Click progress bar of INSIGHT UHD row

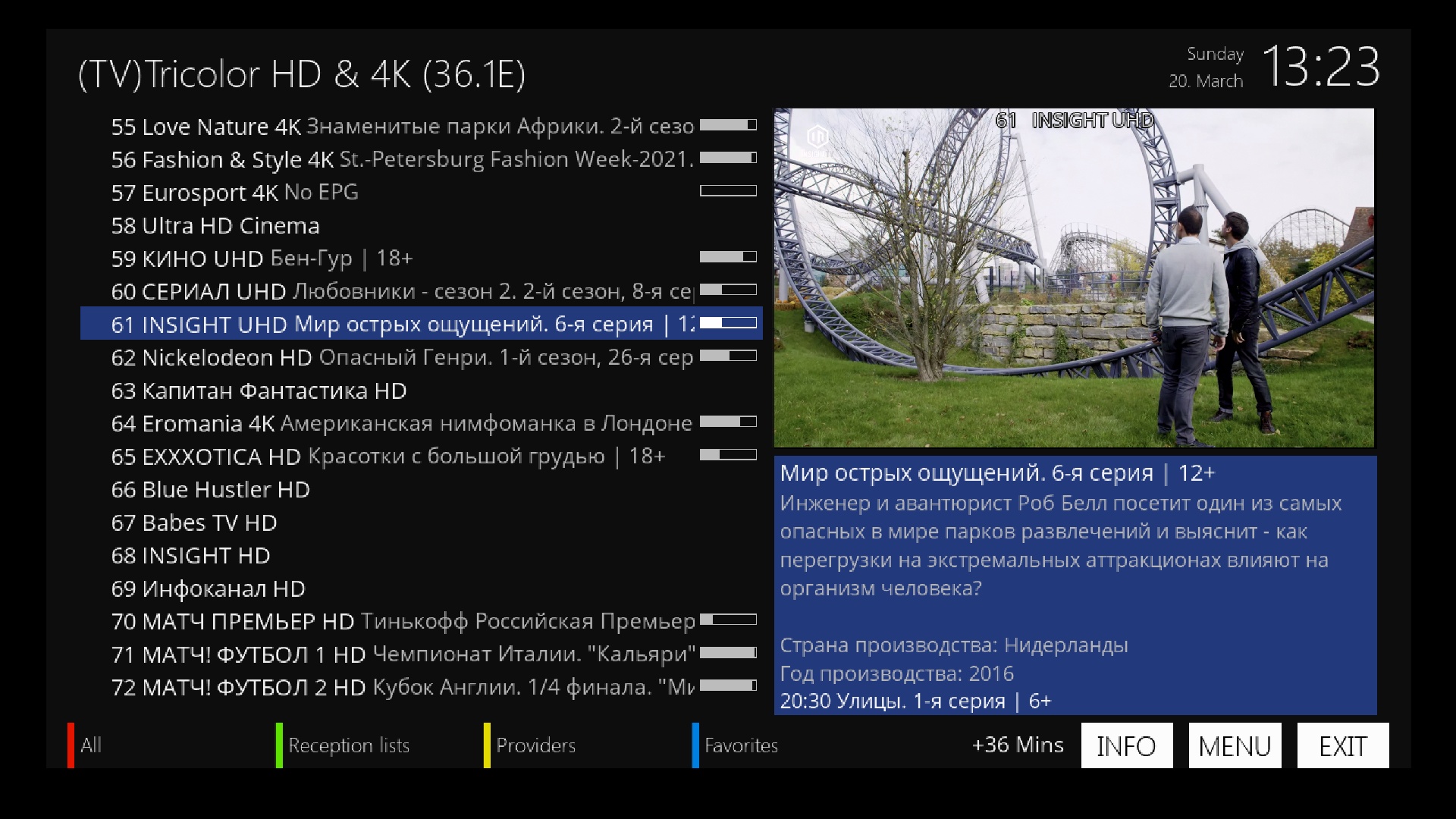[728, 323]
